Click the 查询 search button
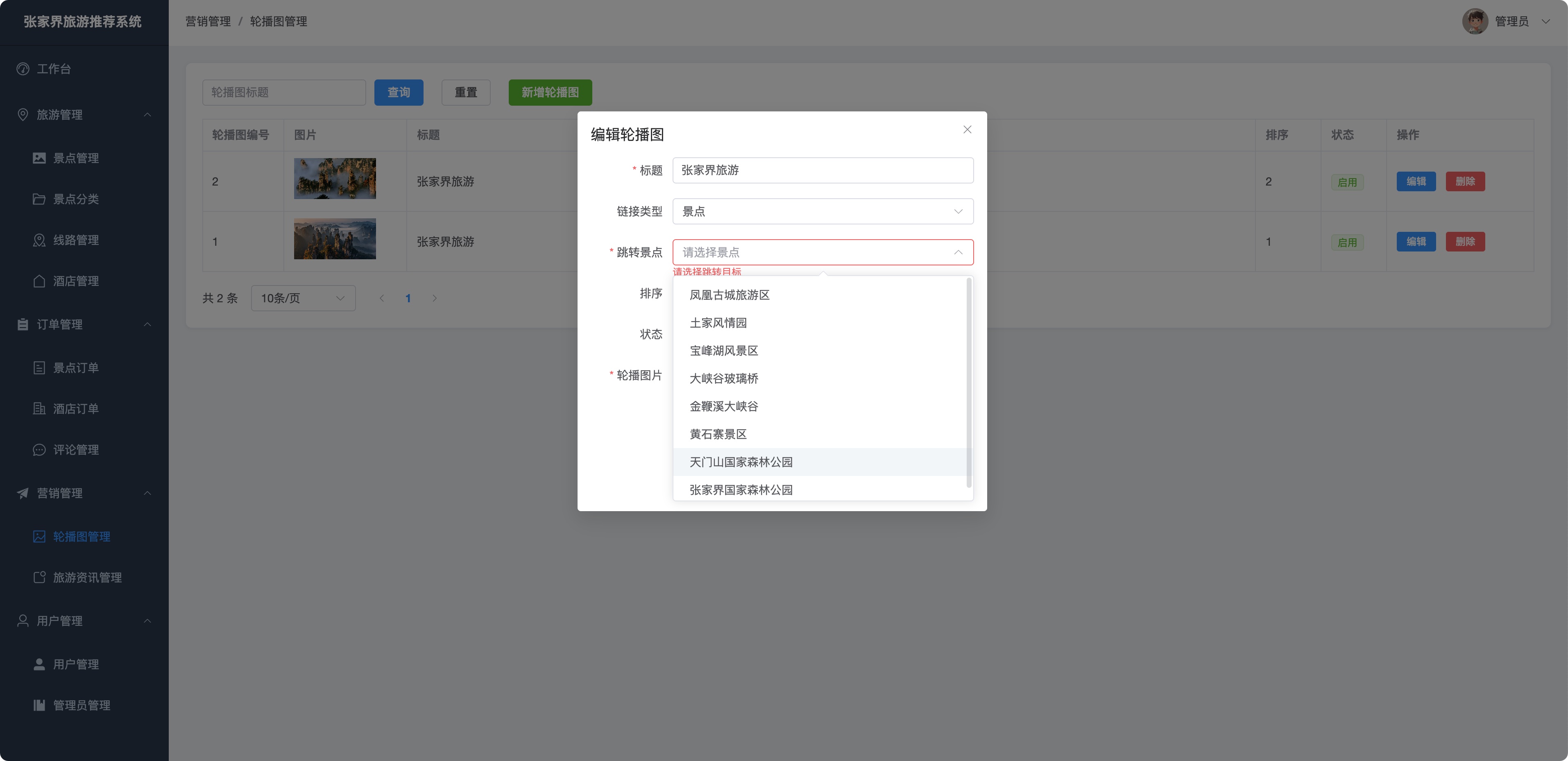The height and width of the screenshot is (761, 1568). pyautogui.click(x=399, y=93)
